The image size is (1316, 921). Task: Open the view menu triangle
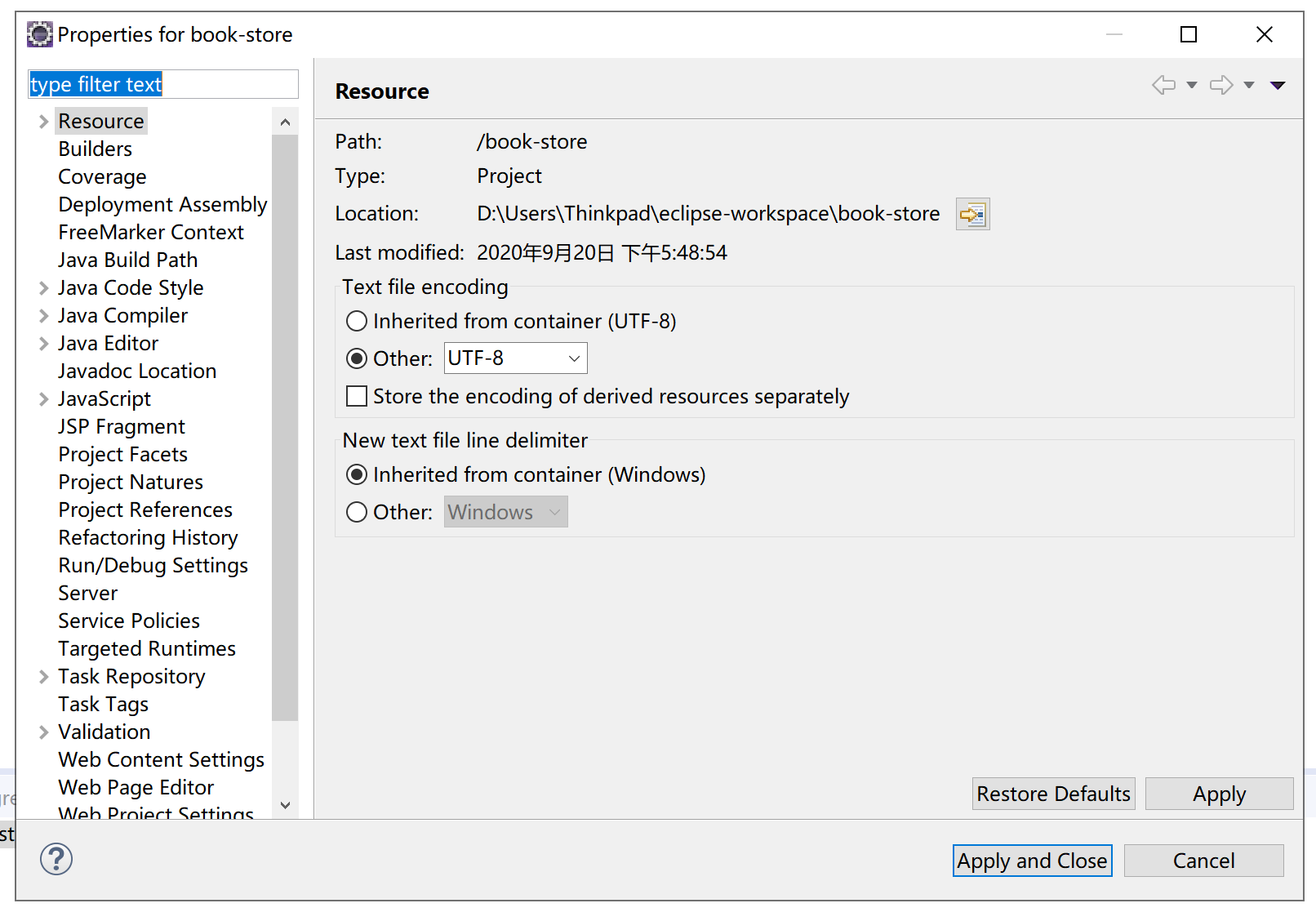(x=1278, y=85)
